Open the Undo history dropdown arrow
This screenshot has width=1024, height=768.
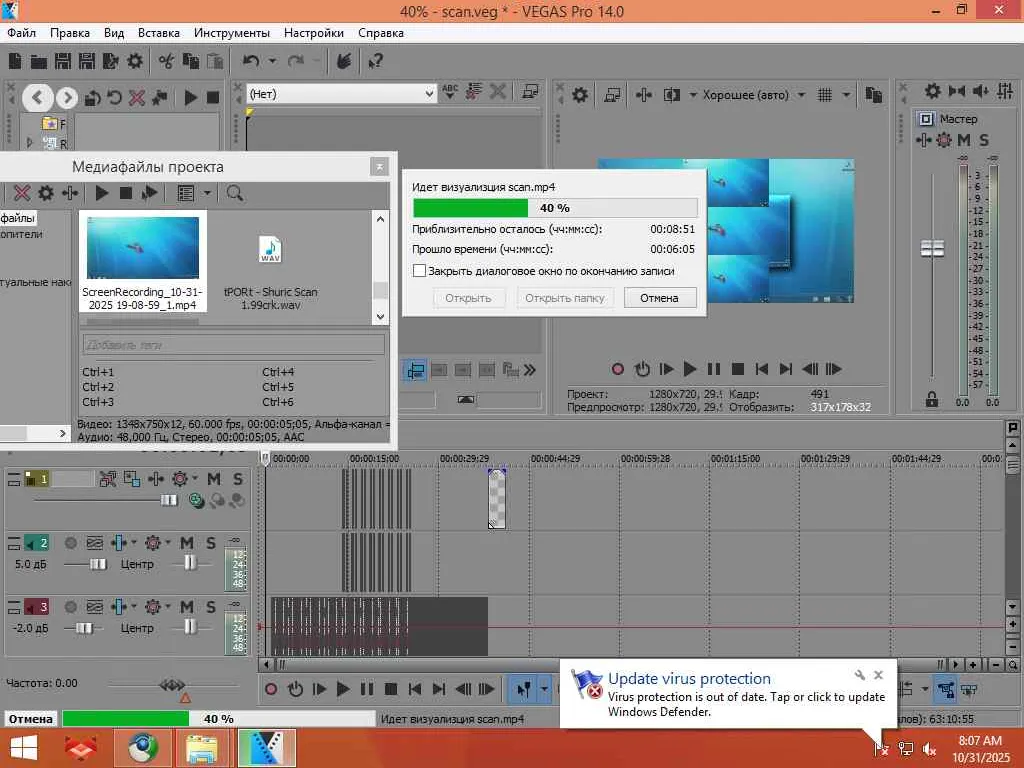click(272, 61)
